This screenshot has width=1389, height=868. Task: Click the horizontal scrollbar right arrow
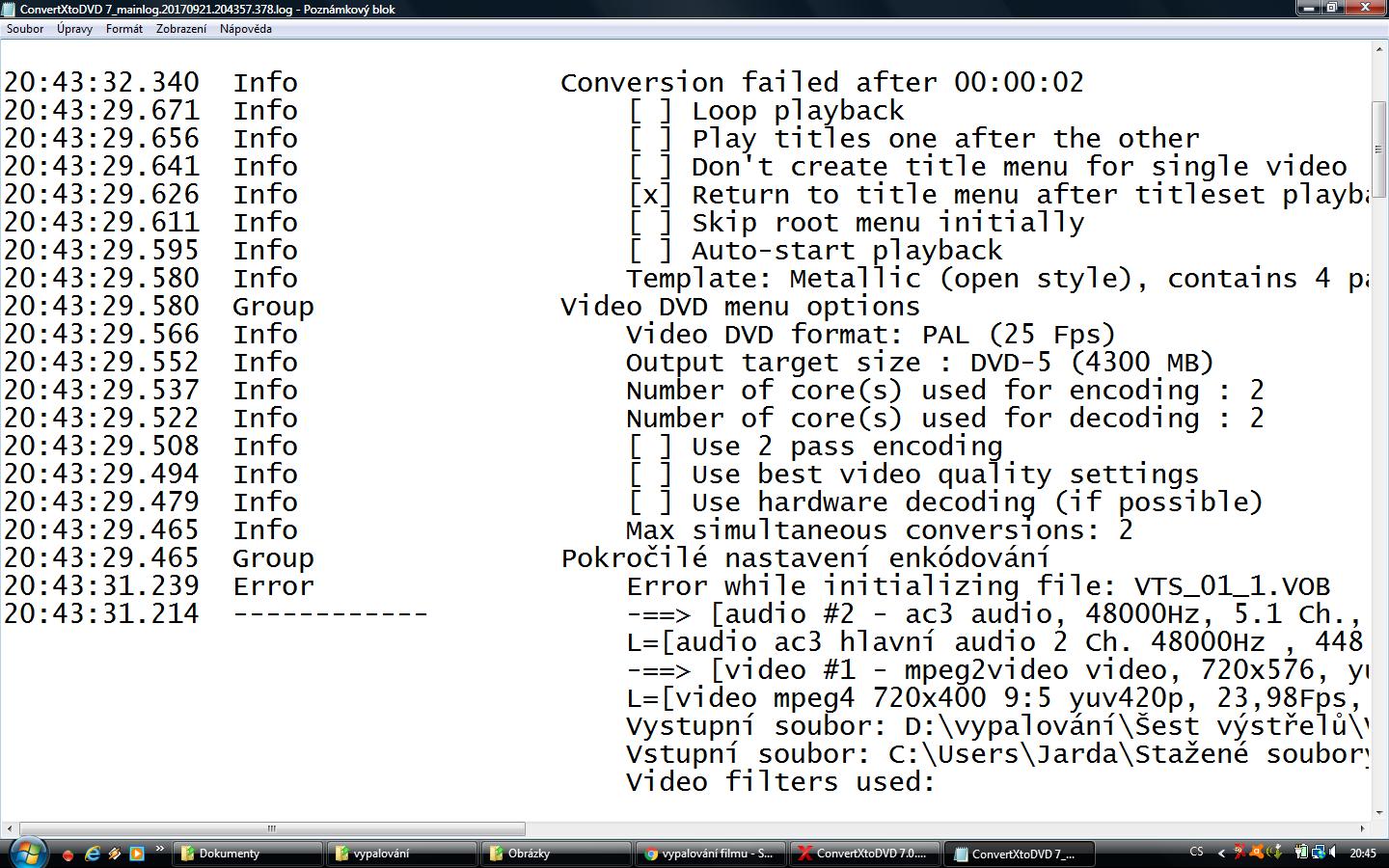coord(1364,828)
